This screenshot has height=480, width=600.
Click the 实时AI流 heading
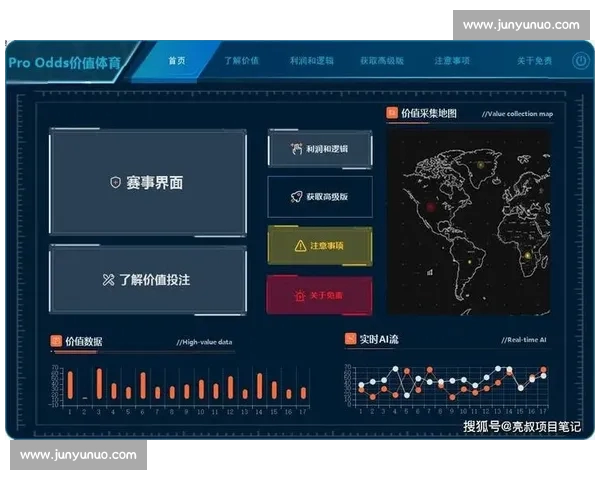coord(378,339)
